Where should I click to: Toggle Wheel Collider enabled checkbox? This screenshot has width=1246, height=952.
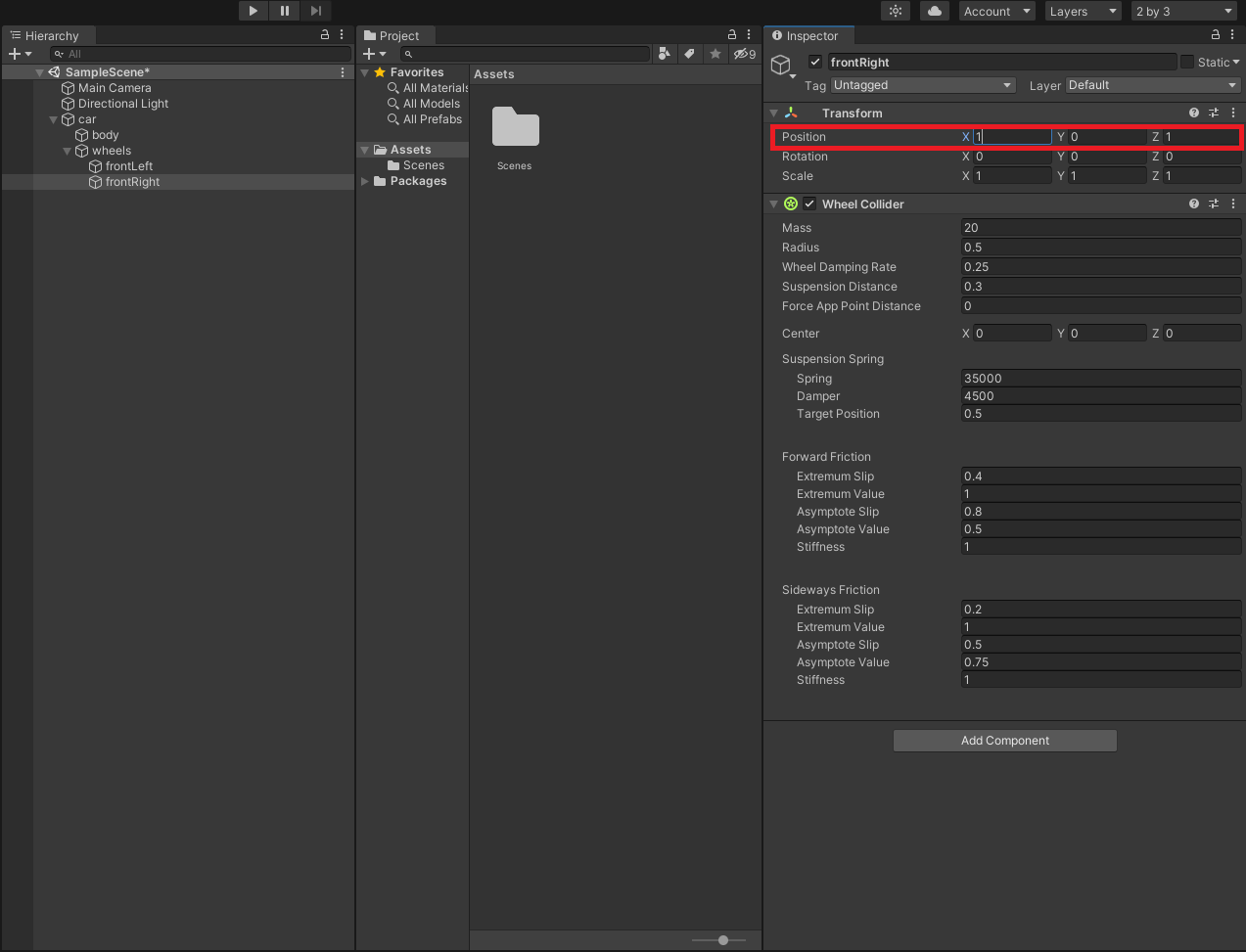(809, 204)
